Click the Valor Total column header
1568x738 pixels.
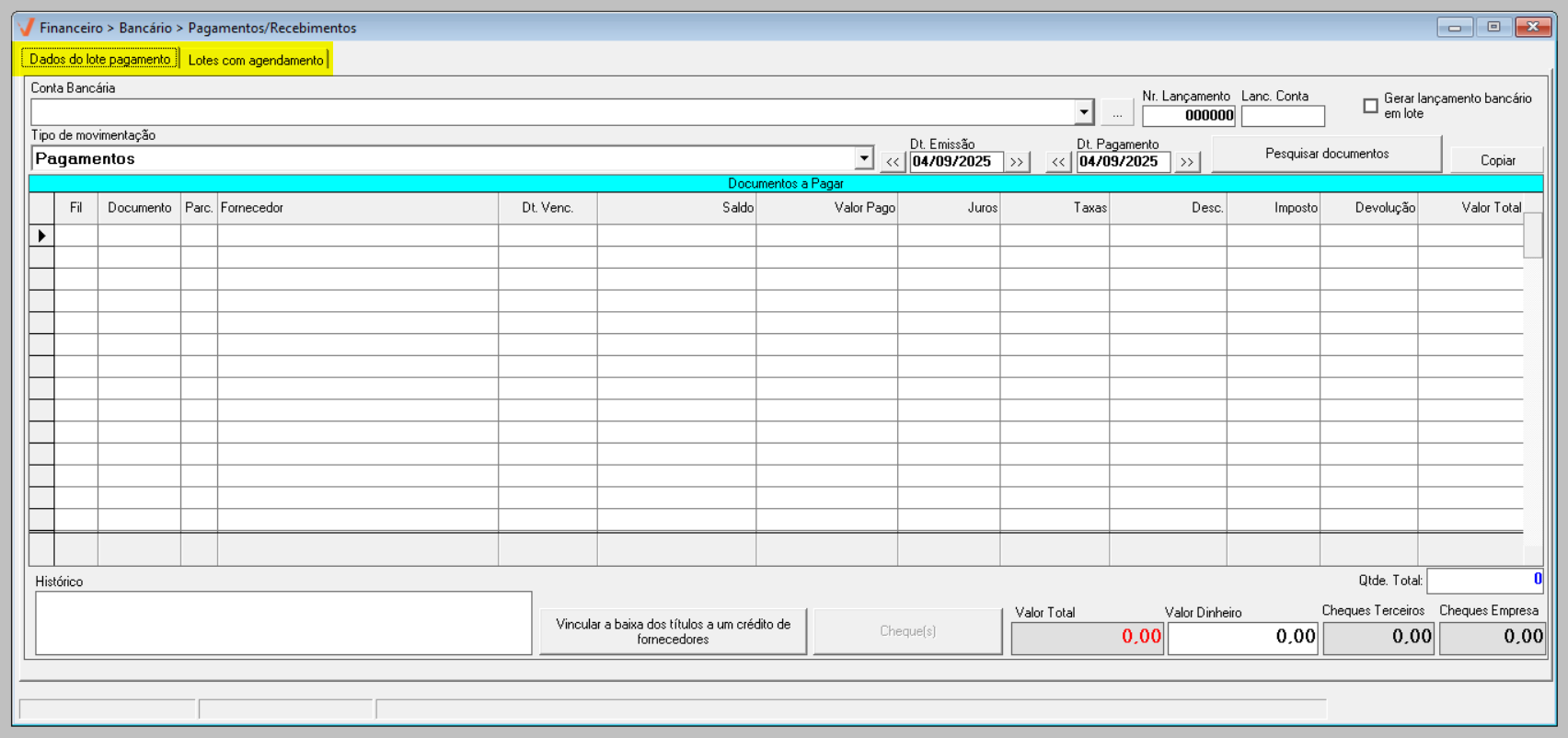pos(1470,208)
